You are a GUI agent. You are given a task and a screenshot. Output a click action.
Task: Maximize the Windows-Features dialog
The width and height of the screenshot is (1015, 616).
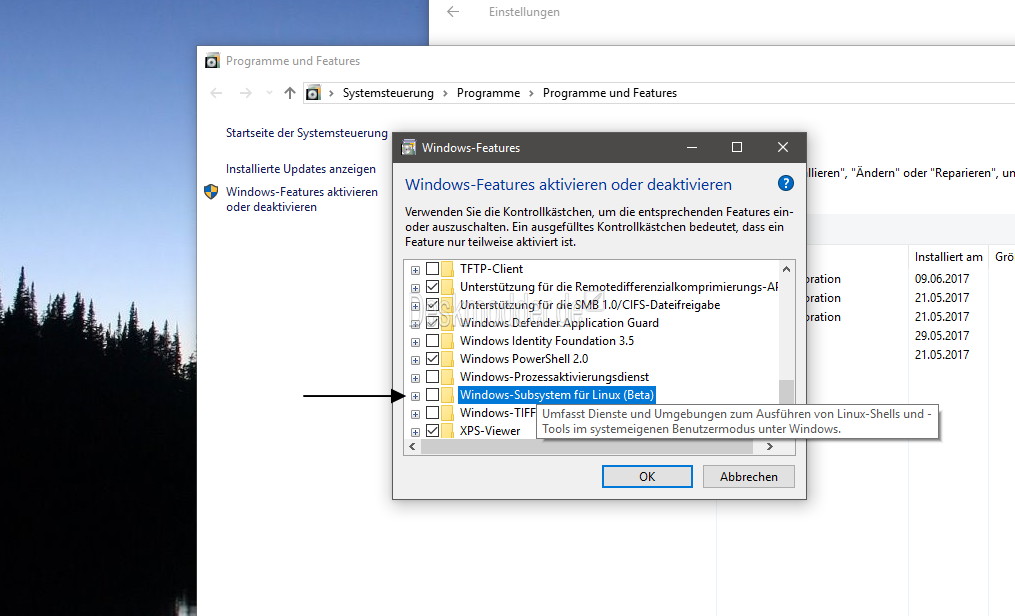[x=737, y=148]
